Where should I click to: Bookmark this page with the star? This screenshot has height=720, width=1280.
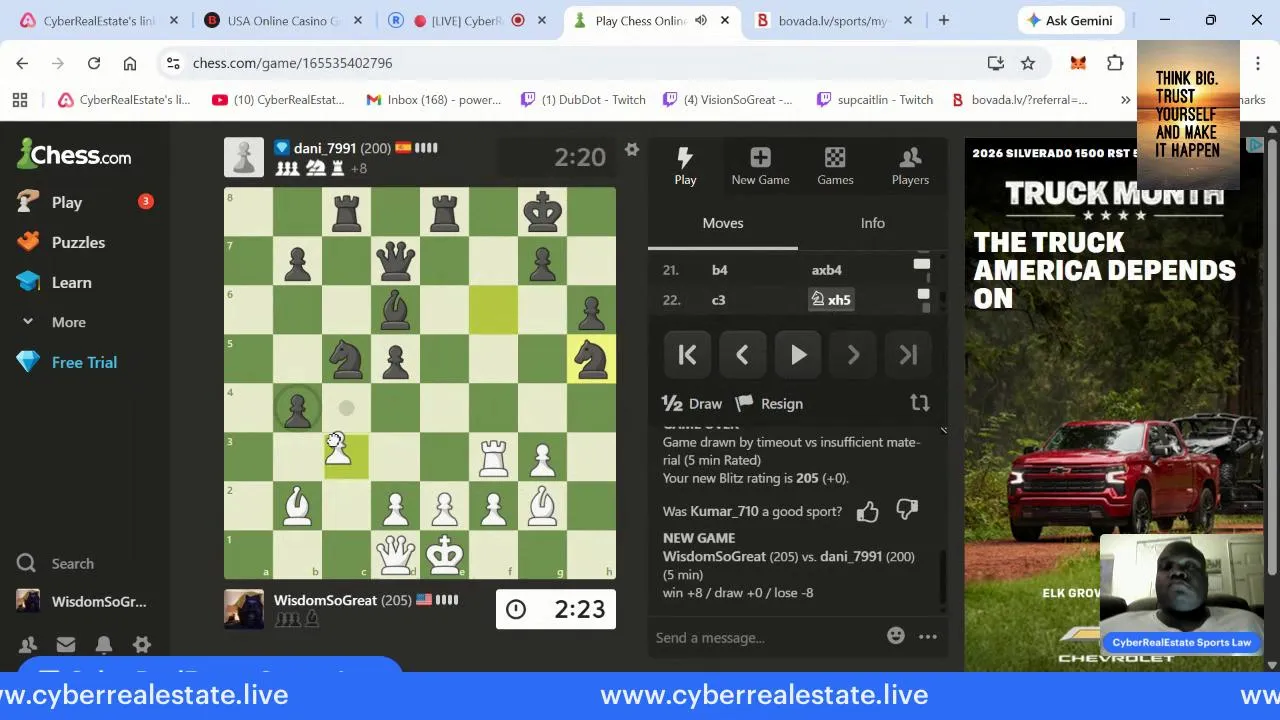[x=1028, y=63]
